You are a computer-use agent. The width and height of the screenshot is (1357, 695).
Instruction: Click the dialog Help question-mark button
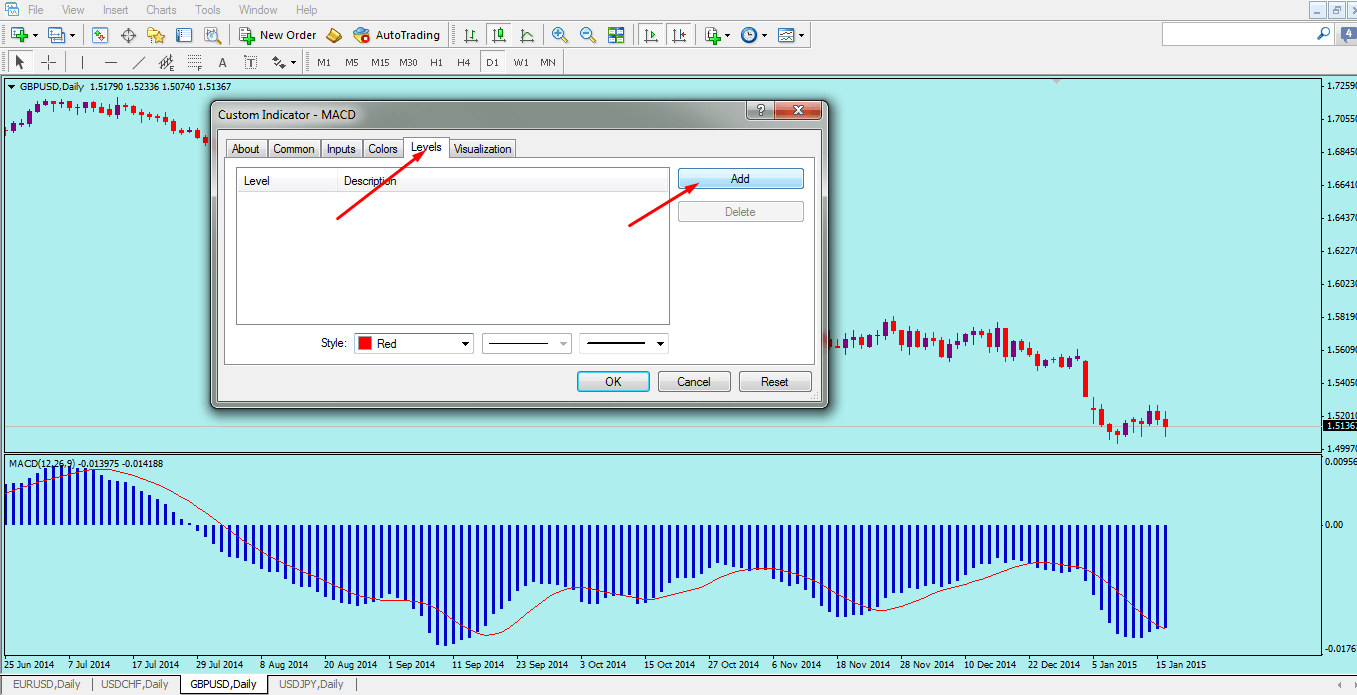pyautogui.click(x=760, y=110)
